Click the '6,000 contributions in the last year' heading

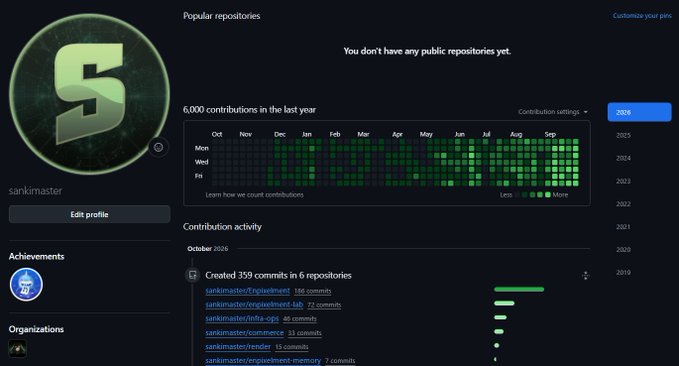tap(249, 110)
